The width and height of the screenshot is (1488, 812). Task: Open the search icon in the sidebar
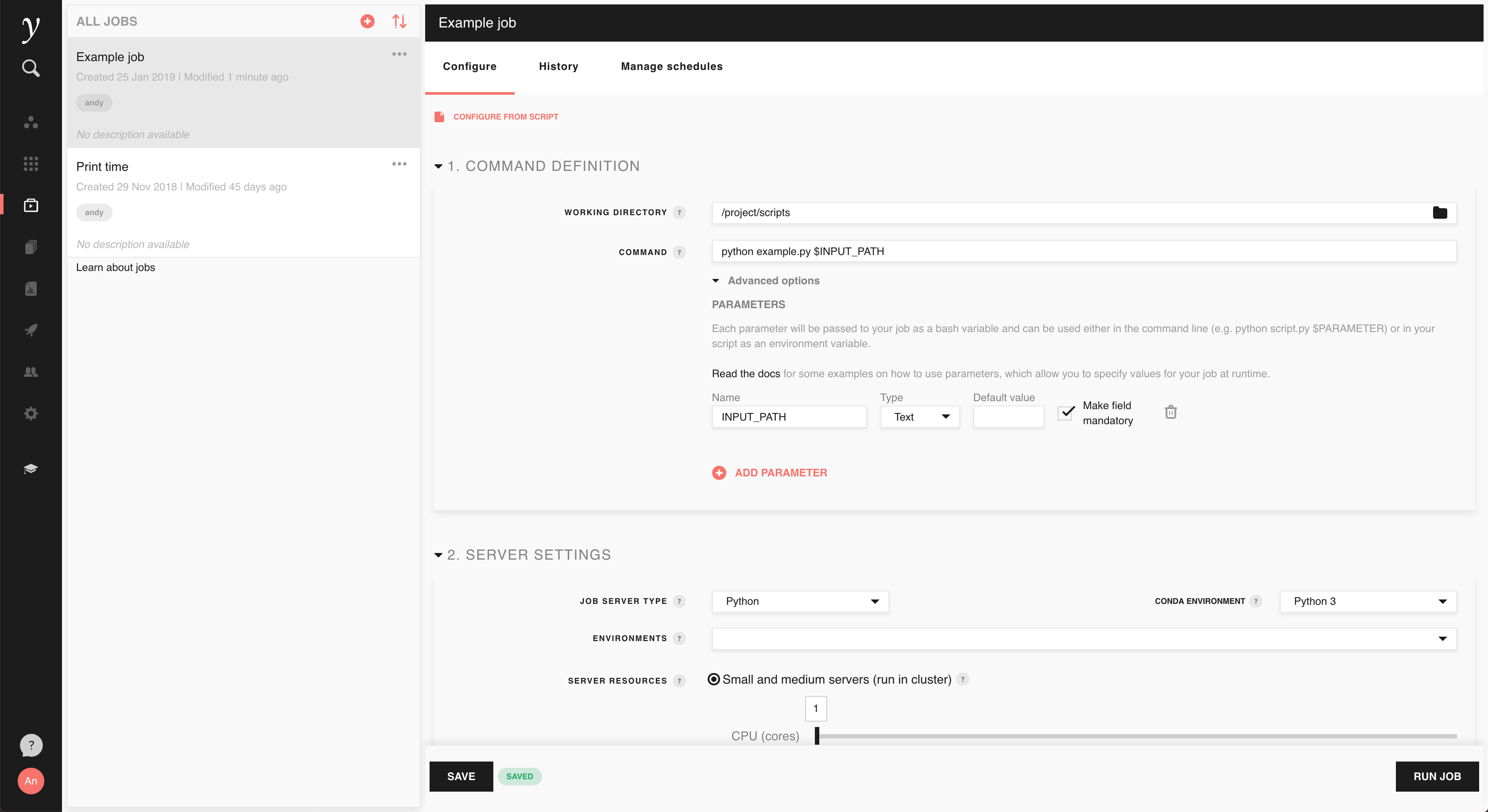[31, 68]
